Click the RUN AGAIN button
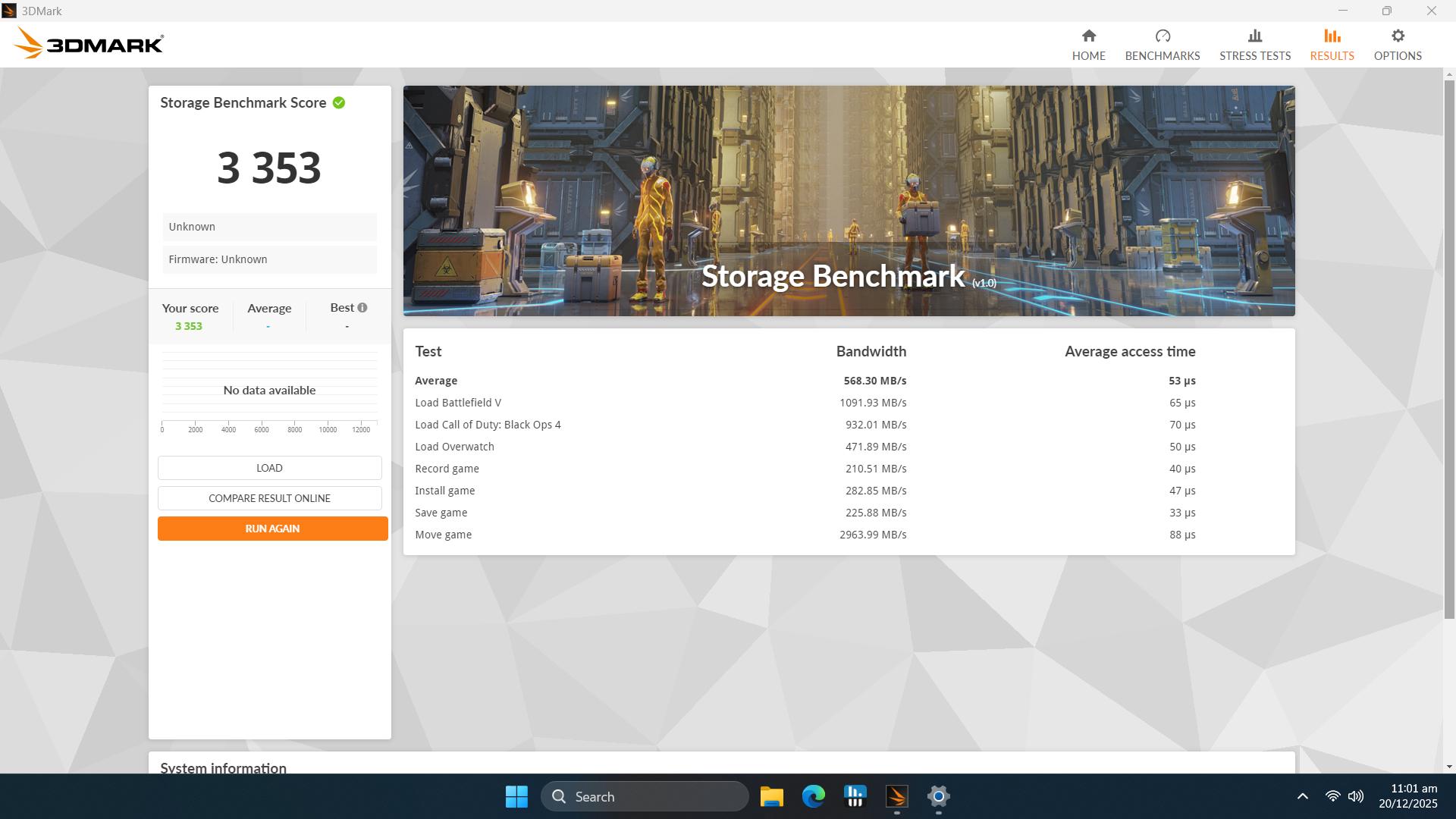The height and width of the screenshot is (819, 1456). [272, 529]
